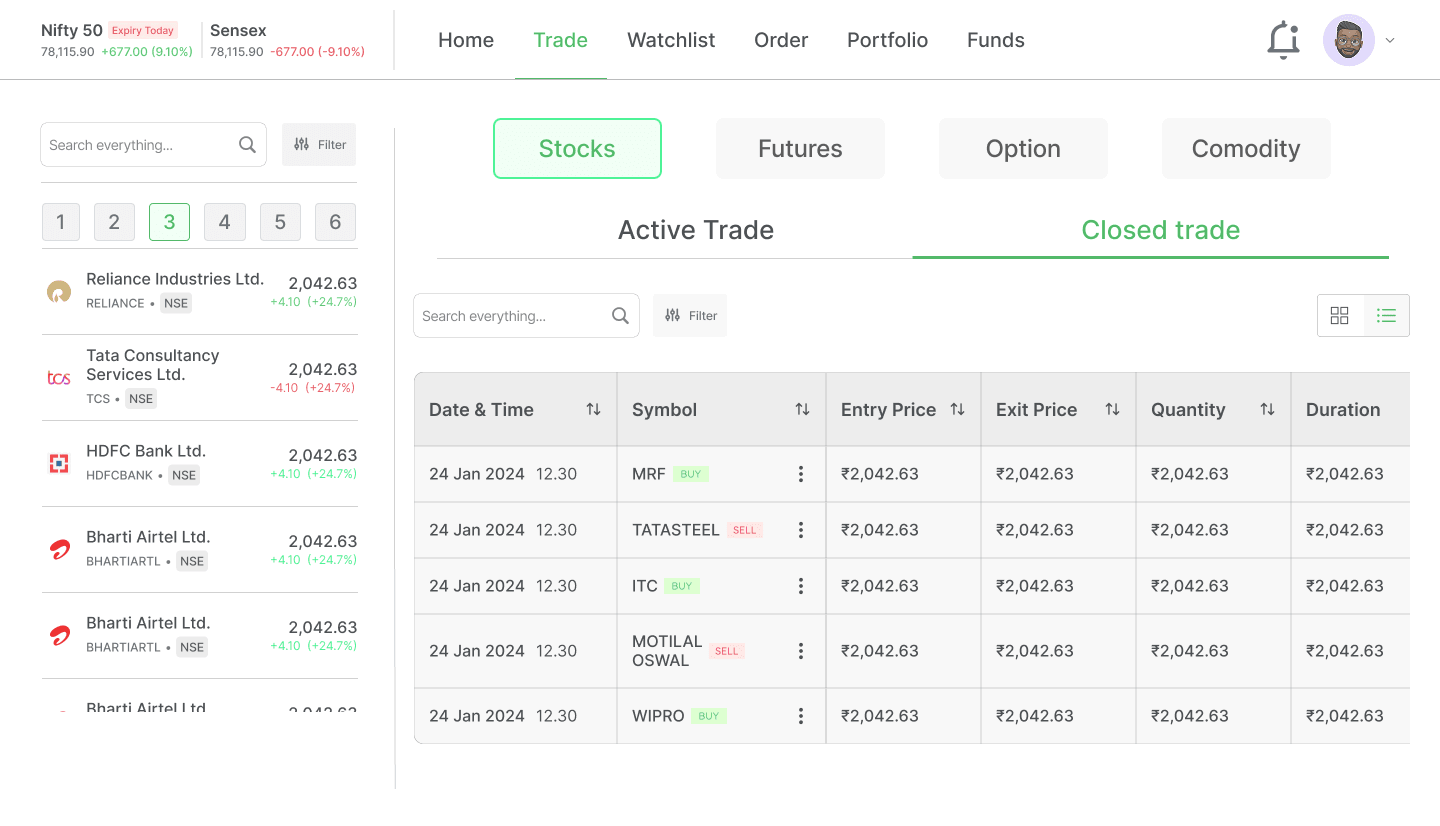Select watchlist page 3

tap(169, 222)
